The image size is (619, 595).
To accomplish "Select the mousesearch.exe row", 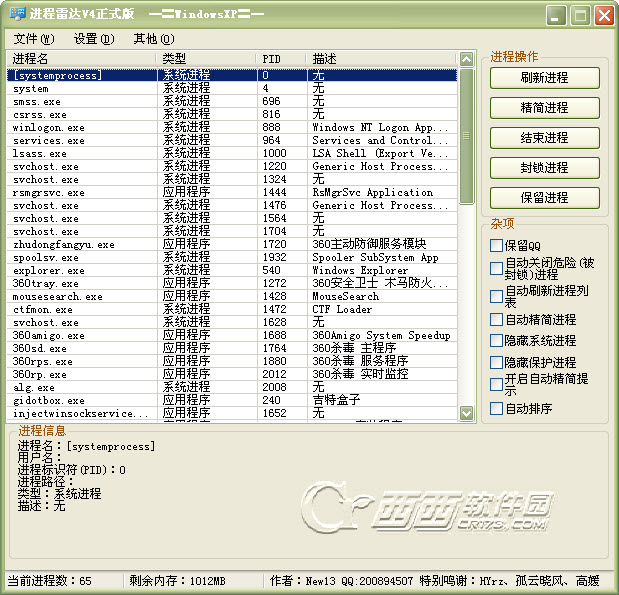I will 232,296.
